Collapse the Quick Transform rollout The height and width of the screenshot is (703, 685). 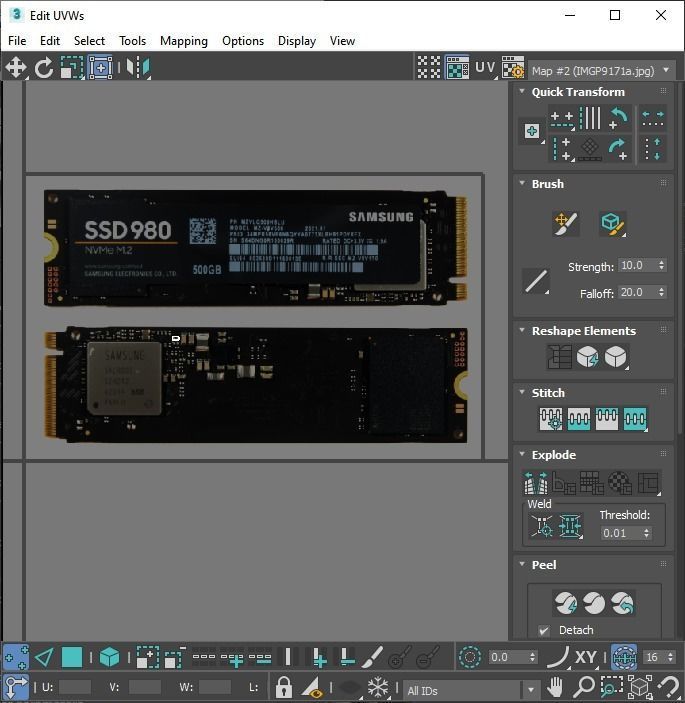pos(522,91)
